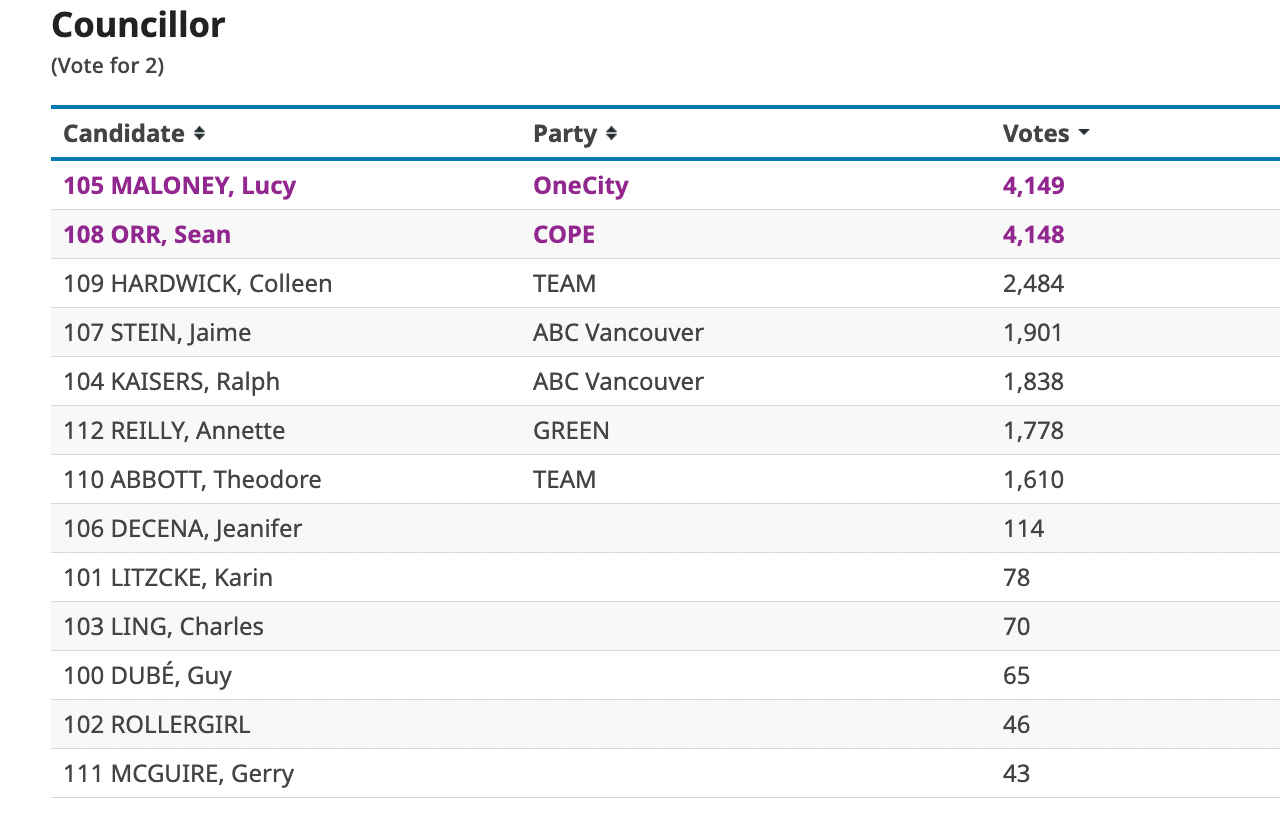Click the sort arrows next to Candidate
The image size is (1280, 816).
pyautogui.click(x=200, y=133)
